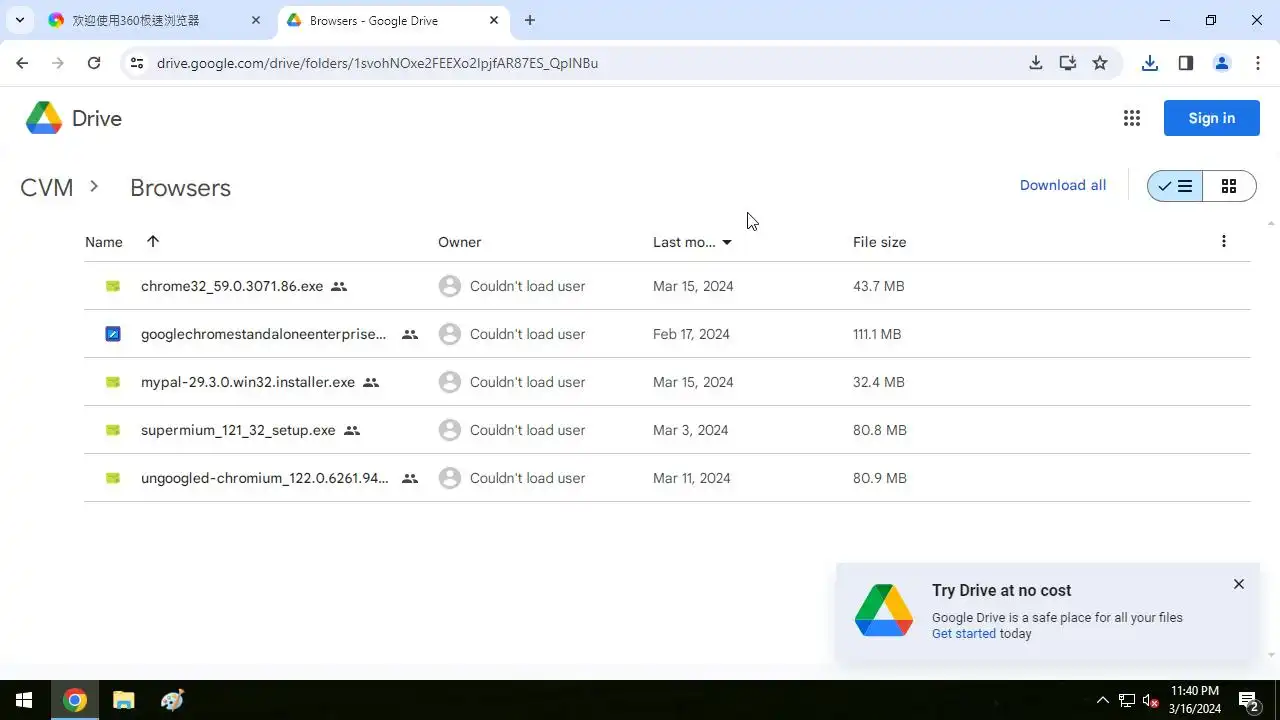The width and height of the screenshot is (1280, 720).
Task: Open file ungoogled-chromium_122.0.6261.94
Action: point(264,478)
